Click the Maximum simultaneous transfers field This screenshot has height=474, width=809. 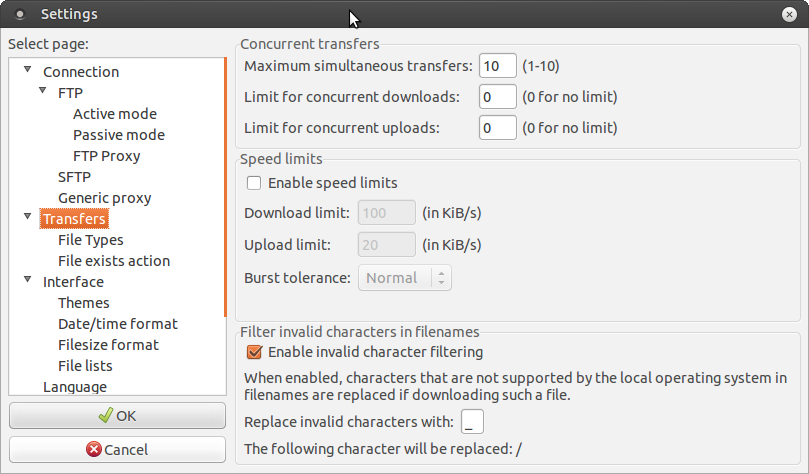coord(497,66)
